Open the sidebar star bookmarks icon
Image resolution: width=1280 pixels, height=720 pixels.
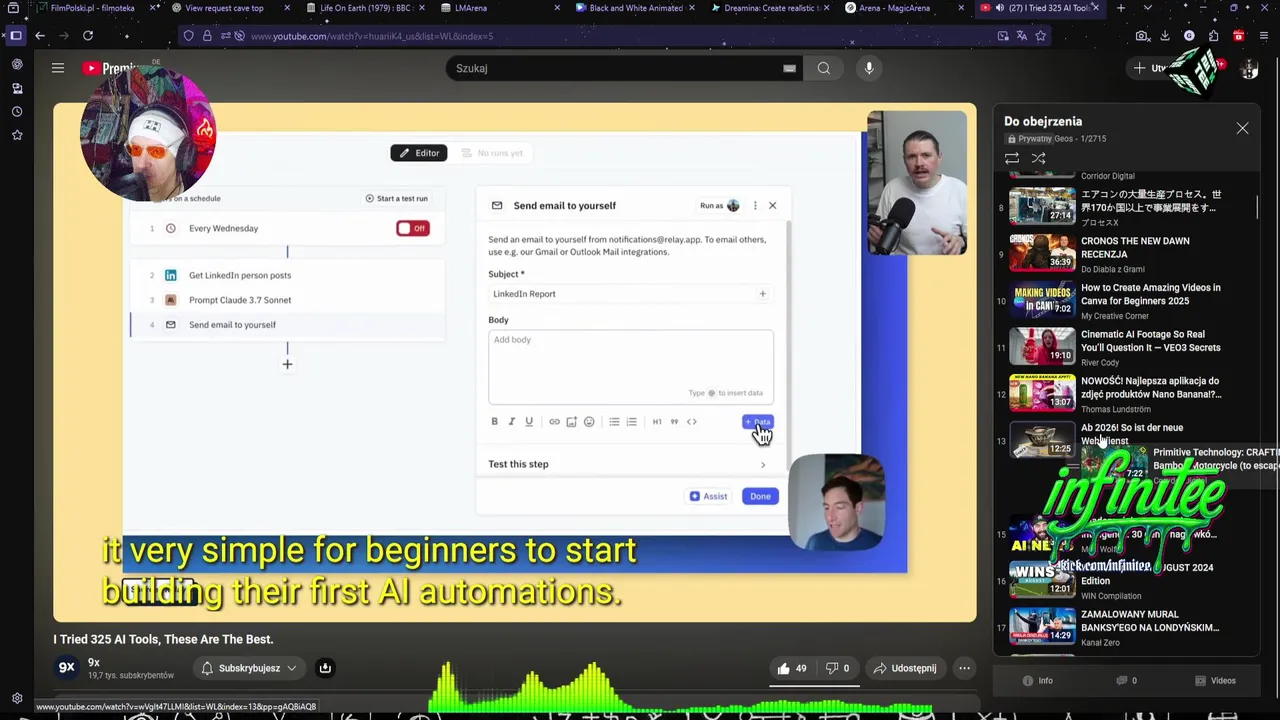coord(17,134)
